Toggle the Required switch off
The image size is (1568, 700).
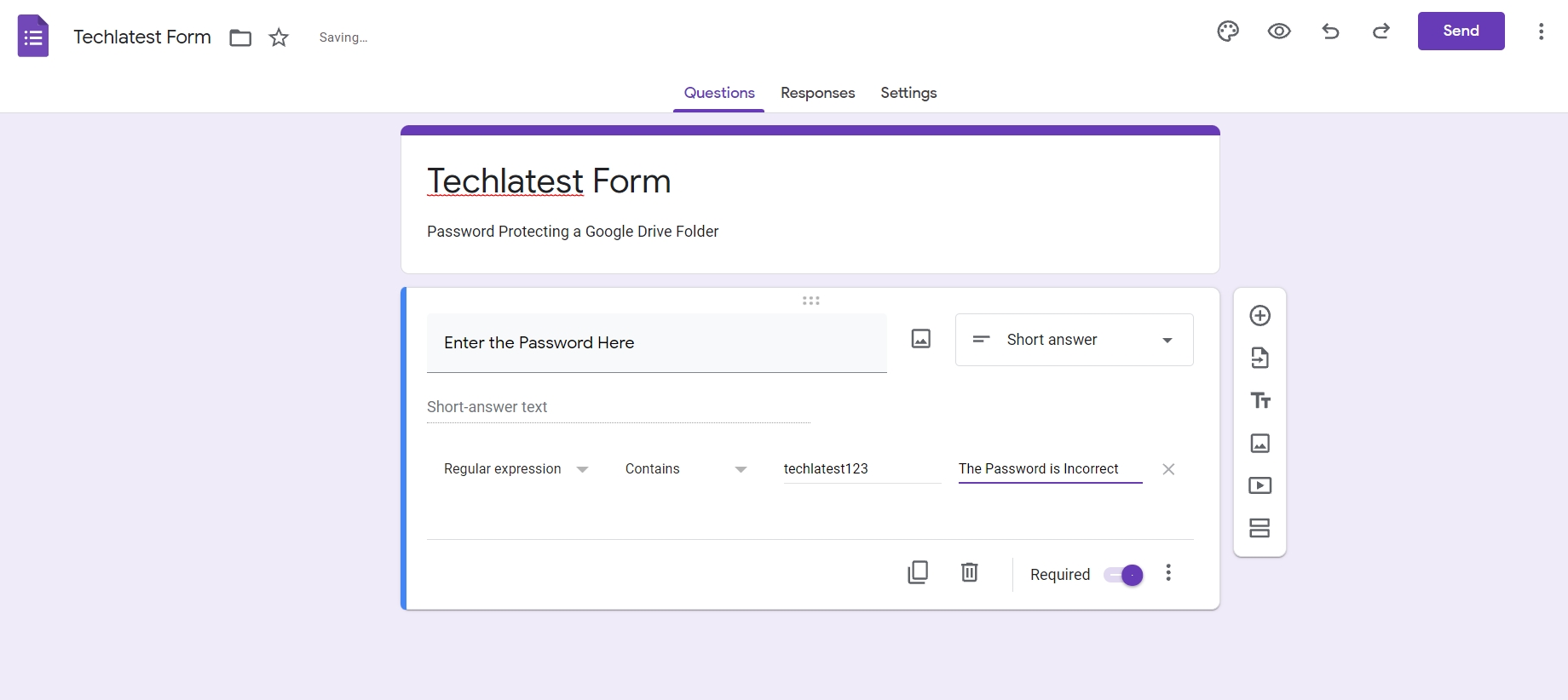(x=1124, y=575)
